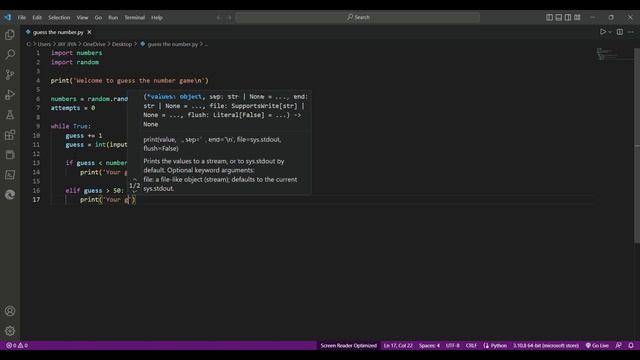Click 'elif guess > 50:' line

(x=94, y=190)
